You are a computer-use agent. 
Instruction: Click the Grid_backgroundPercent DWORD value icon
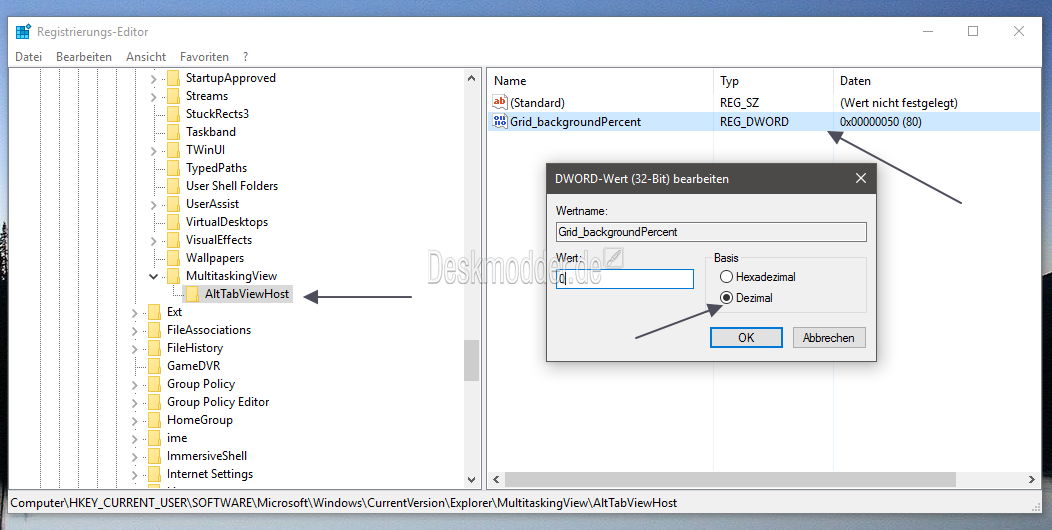click(500, 121)
